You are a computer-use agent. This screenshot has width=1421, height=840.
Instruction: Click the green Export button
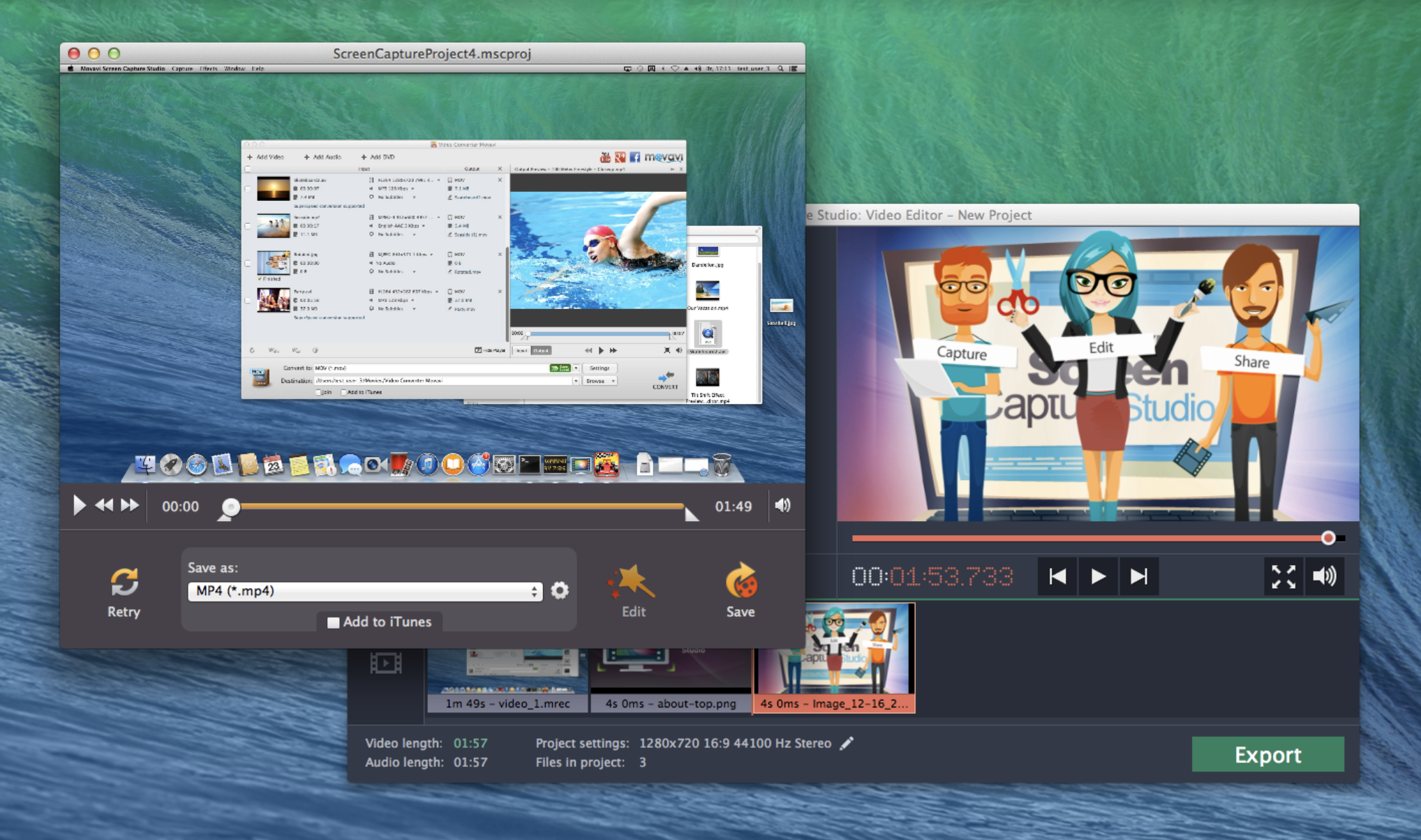click(1267, 754)
